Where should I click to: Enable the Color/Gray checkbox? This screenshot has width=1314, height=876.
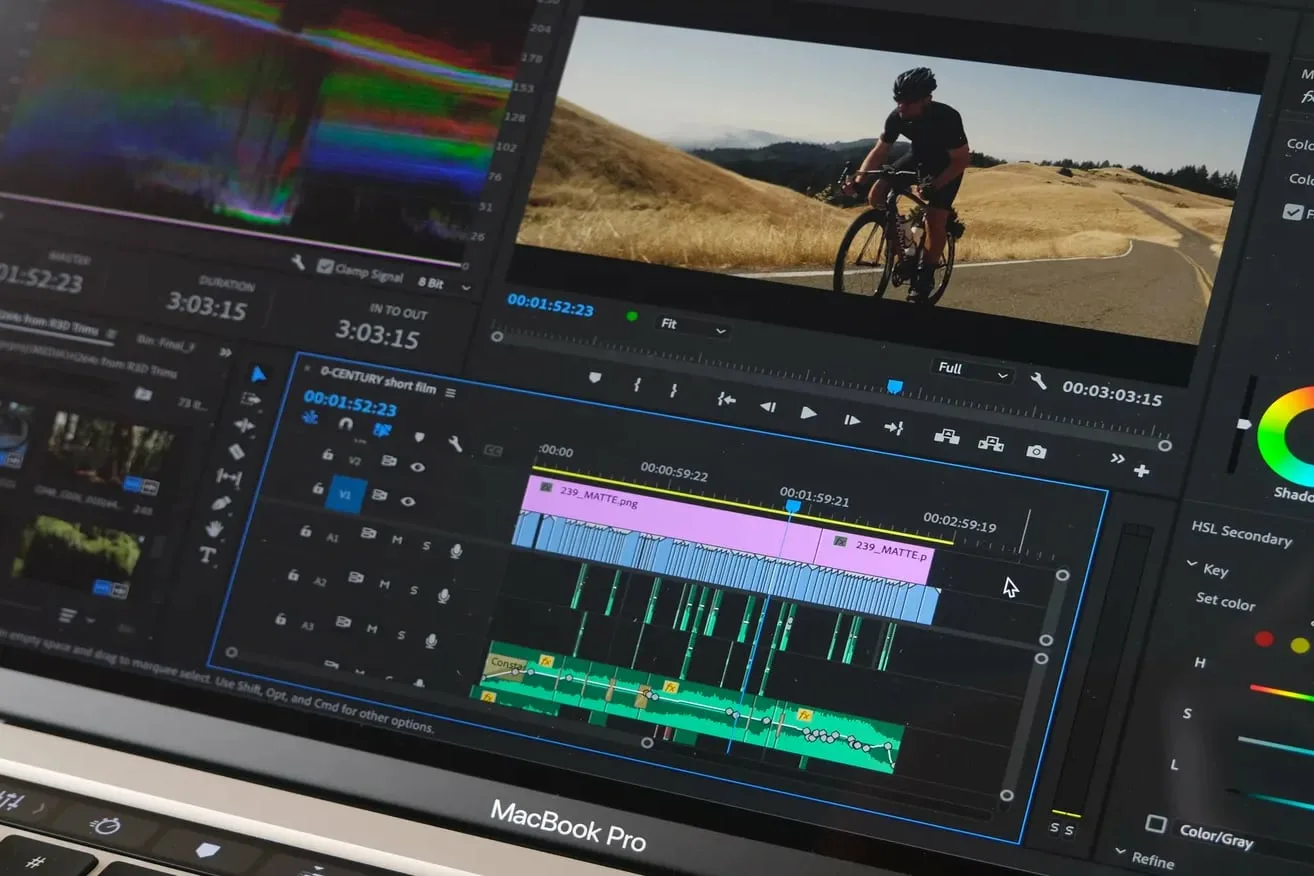(1156, 824)
